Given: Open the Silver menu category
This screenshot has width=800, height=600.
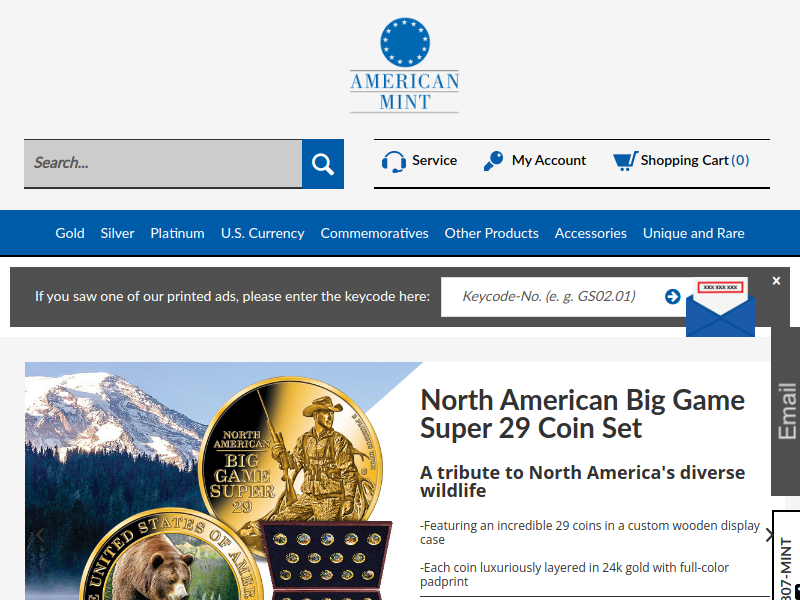Looking at the screenshot, I should click(x=117, y=233).
